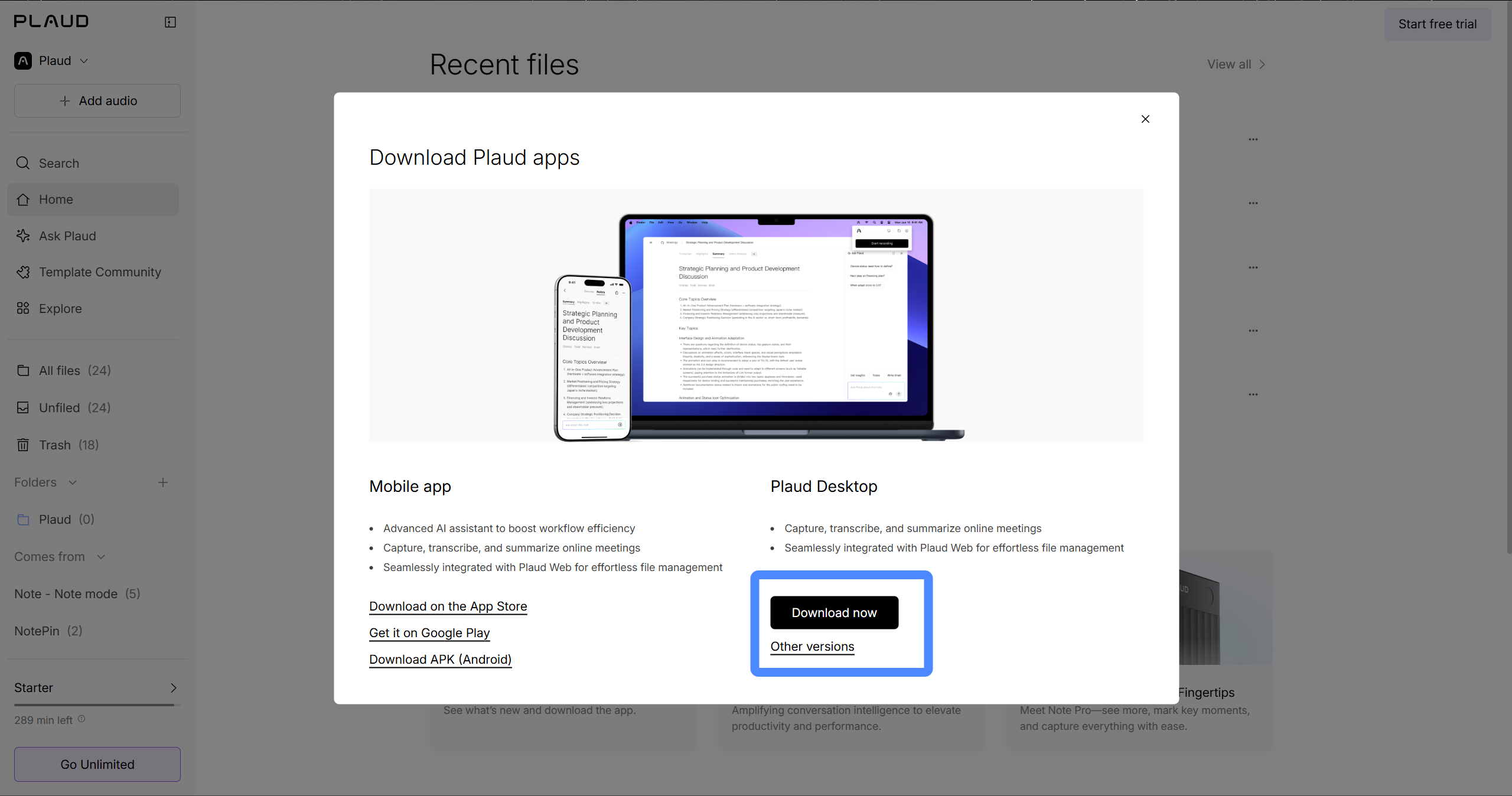Image resolution: width=1512 pixels, height=796 pixels.
Task: Click the Plaud workspace avatar icon
Action: (23, 61)
